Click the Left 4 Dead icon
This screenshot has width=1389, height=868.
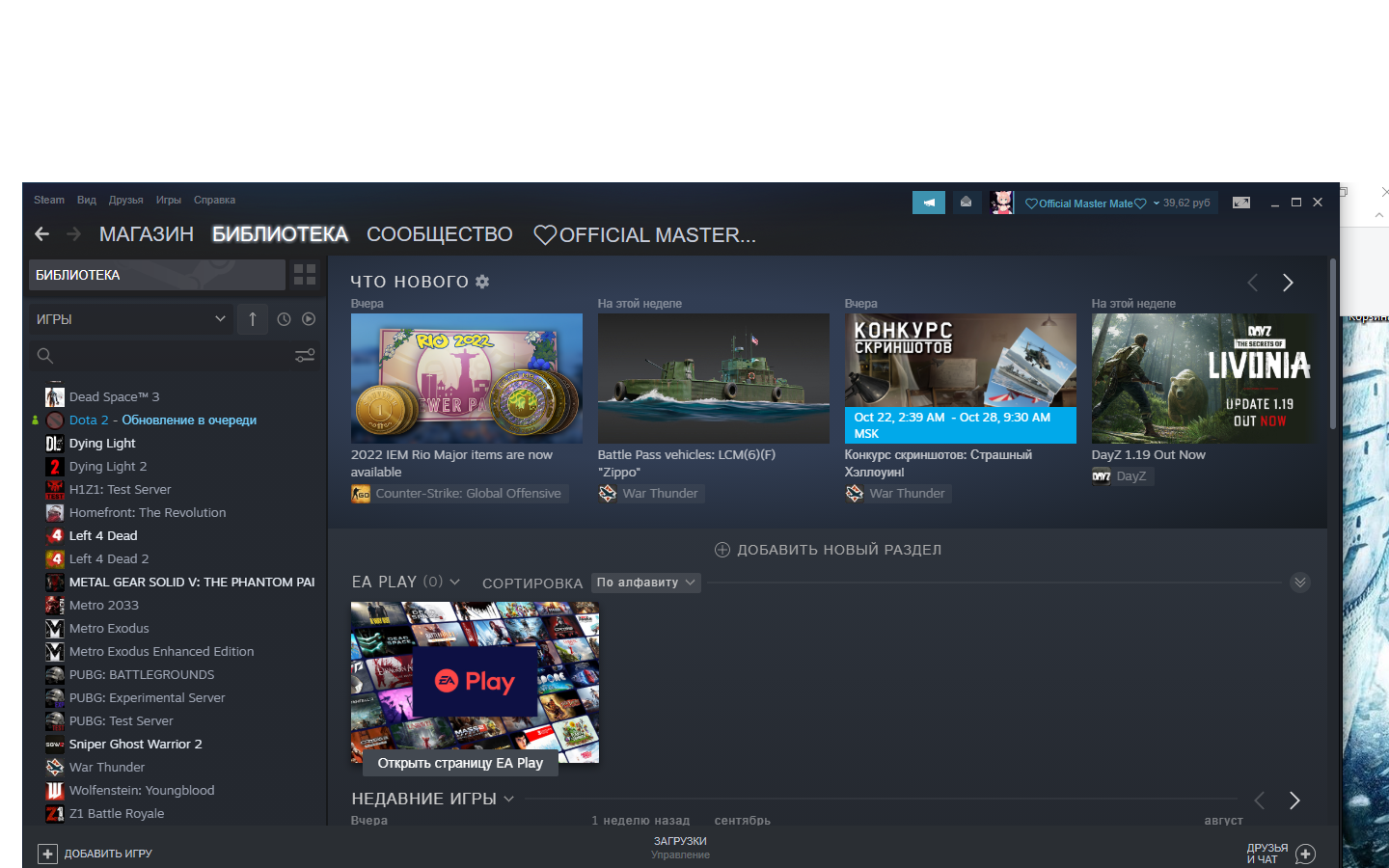click(55, 536)
